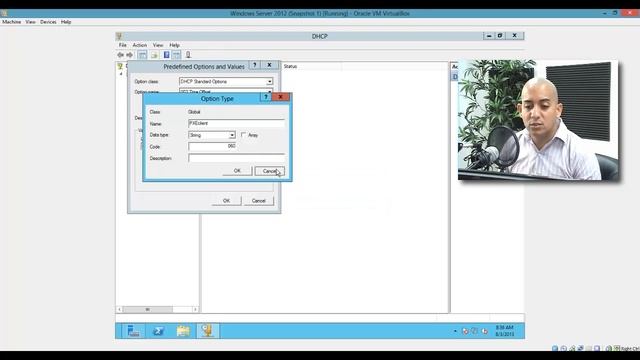Click the Code input field
The width and height of the screenshot is (640, 360).
point(212,147)
